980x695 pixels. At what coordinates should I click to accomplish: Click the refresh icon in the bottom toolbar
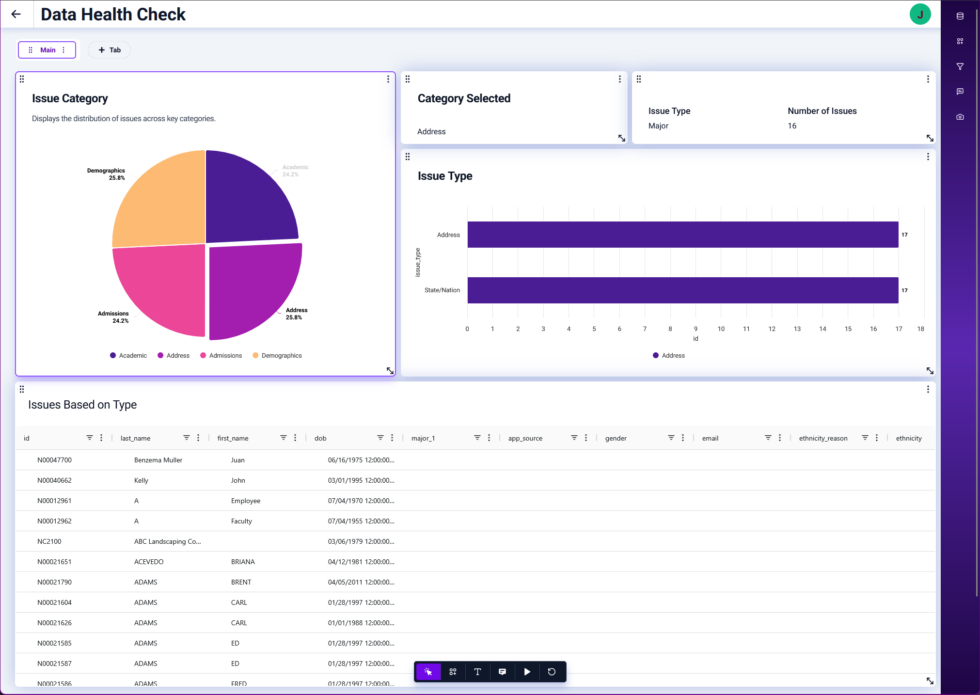(551, 672)
